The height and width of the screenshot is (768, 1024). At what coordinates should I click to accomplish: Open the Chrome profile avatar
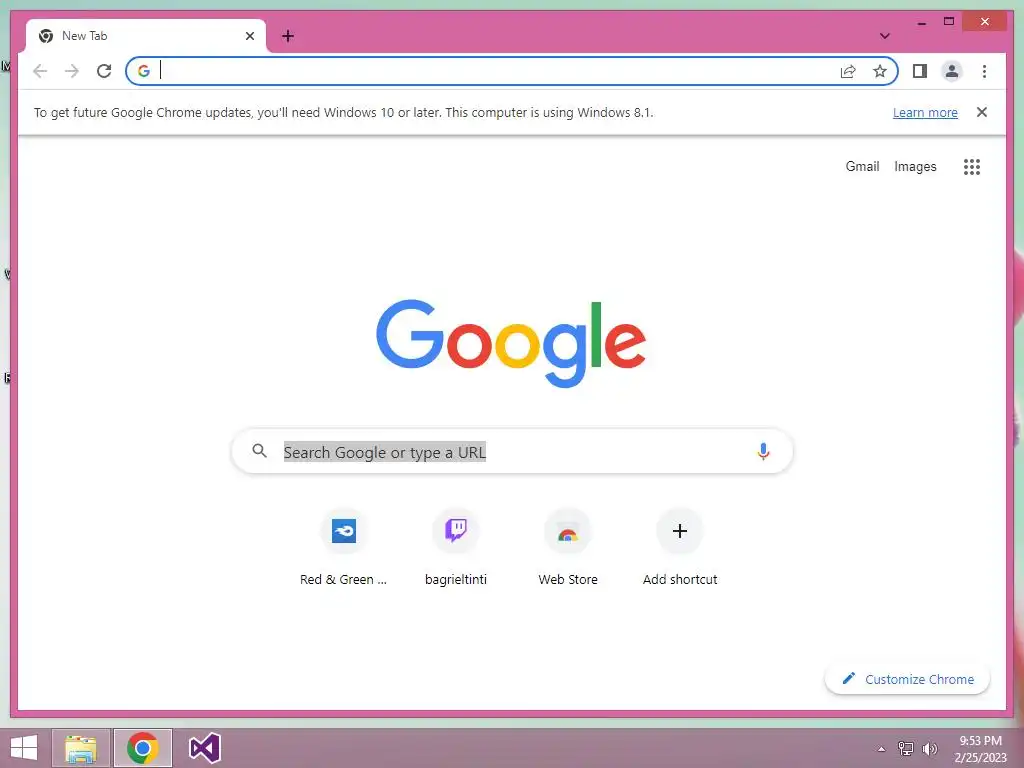point(952,71)
